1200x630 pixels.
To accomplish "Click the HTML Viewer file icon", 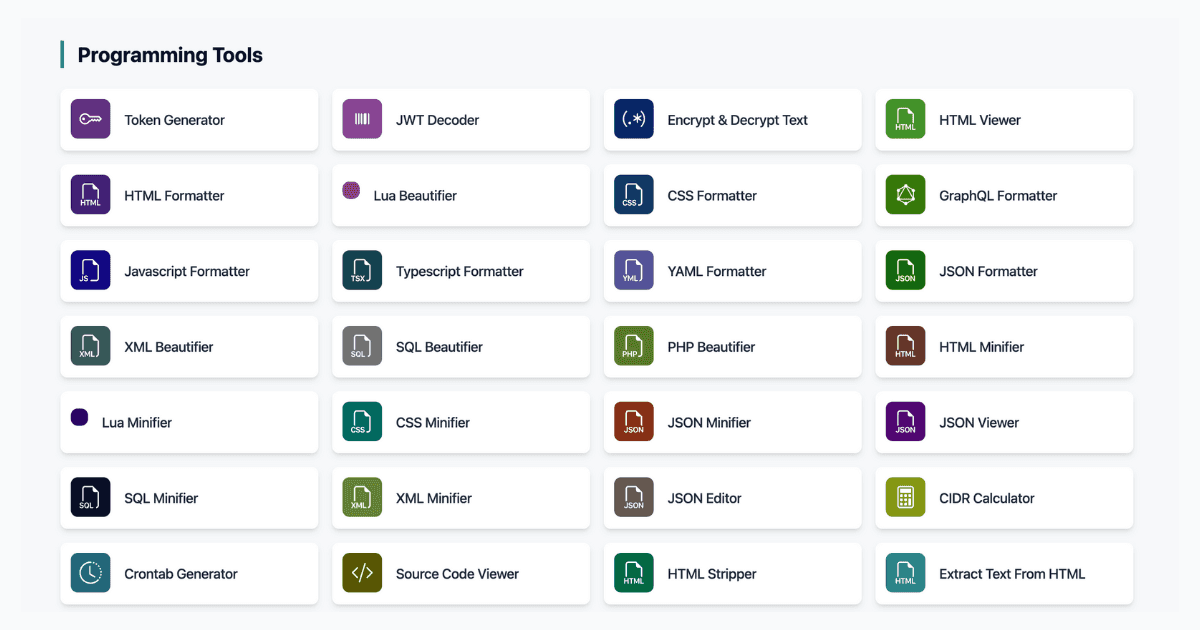I will 905,119.
